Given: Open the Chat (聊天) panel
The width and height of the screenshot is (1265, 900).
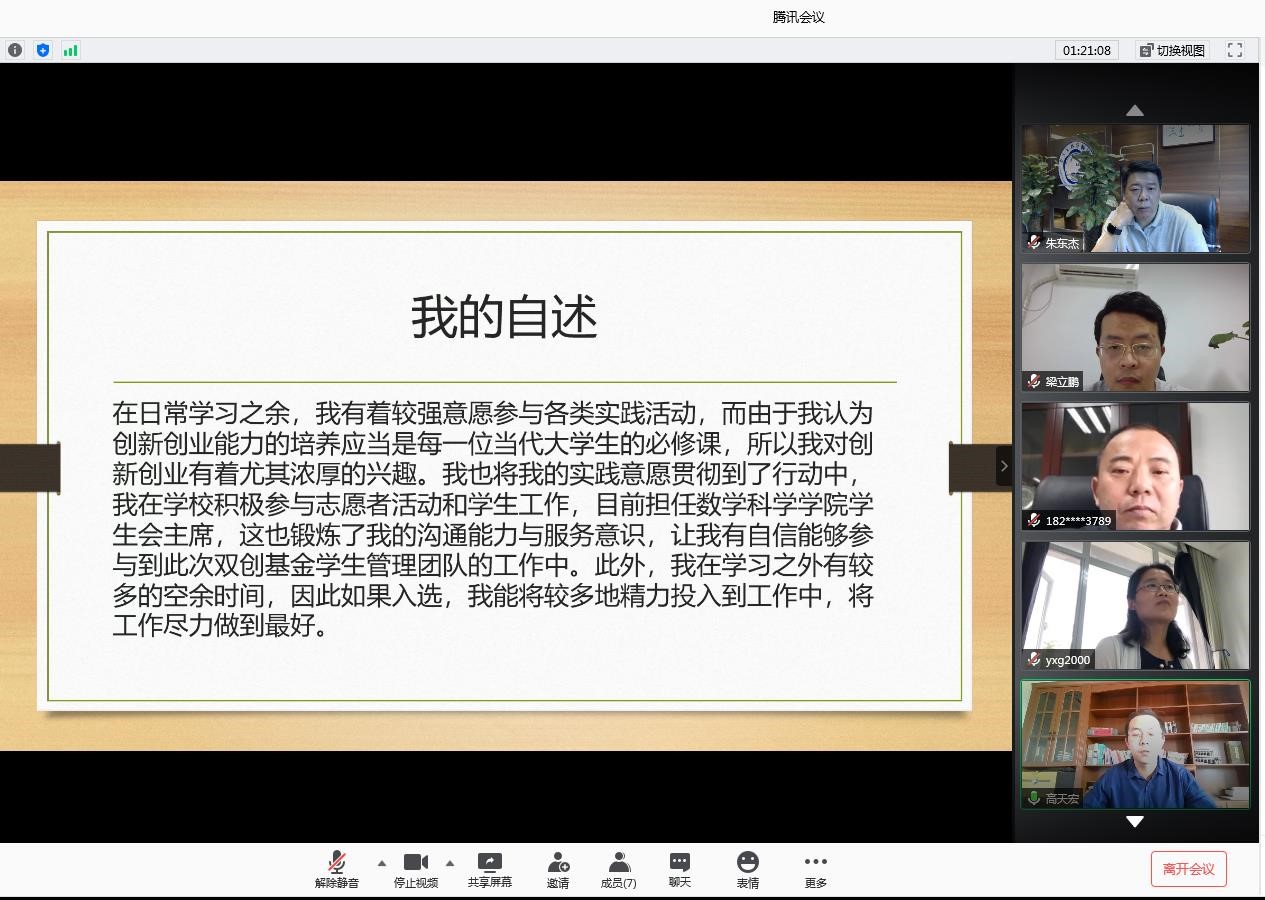Looking at the screenshot, I should coord(680,869).
